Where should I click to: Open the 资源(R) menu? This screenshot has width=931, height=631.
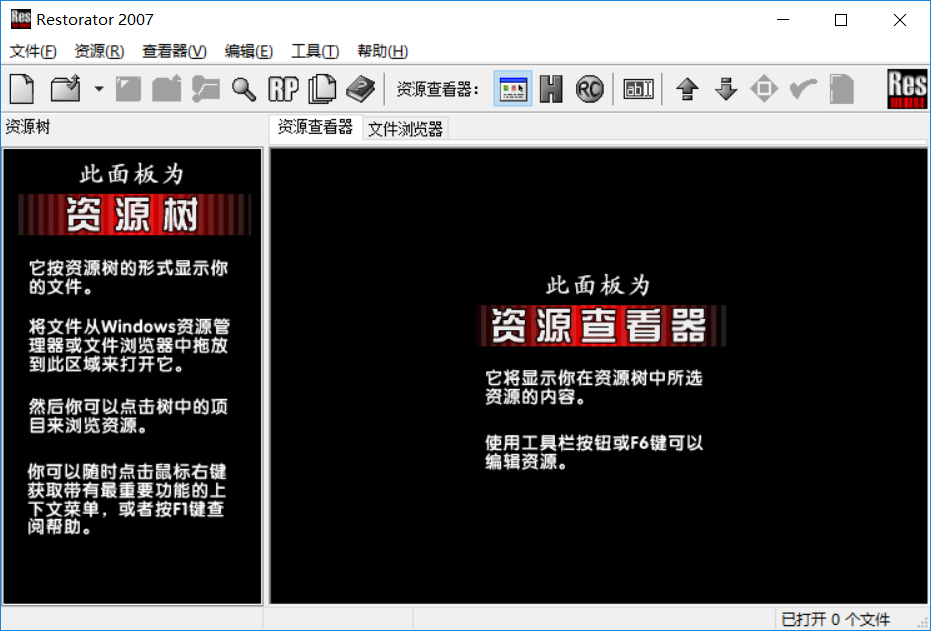point(99,51)
